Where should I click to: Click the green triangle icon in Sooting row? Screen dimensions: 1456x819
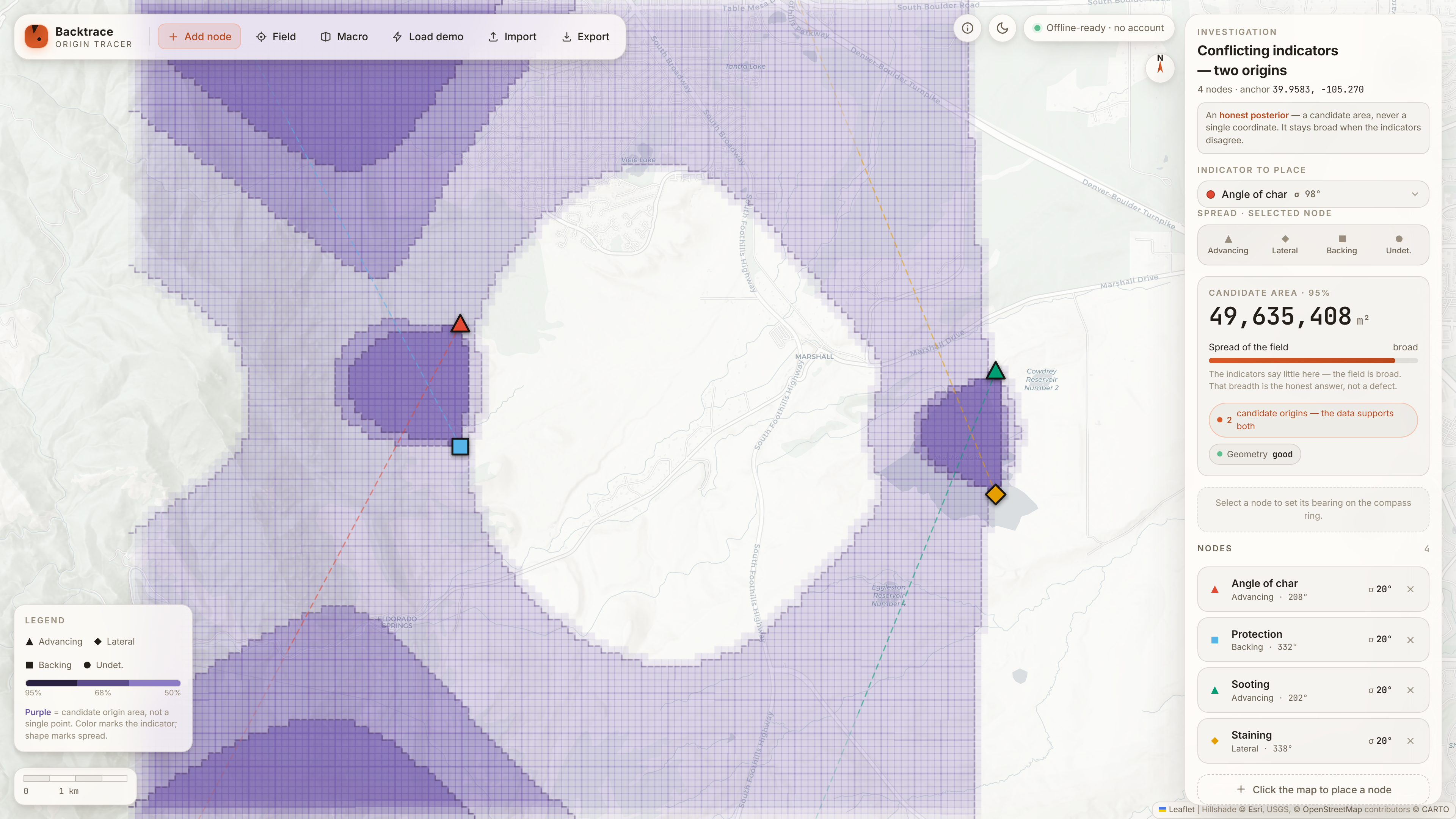[1214, 690]
